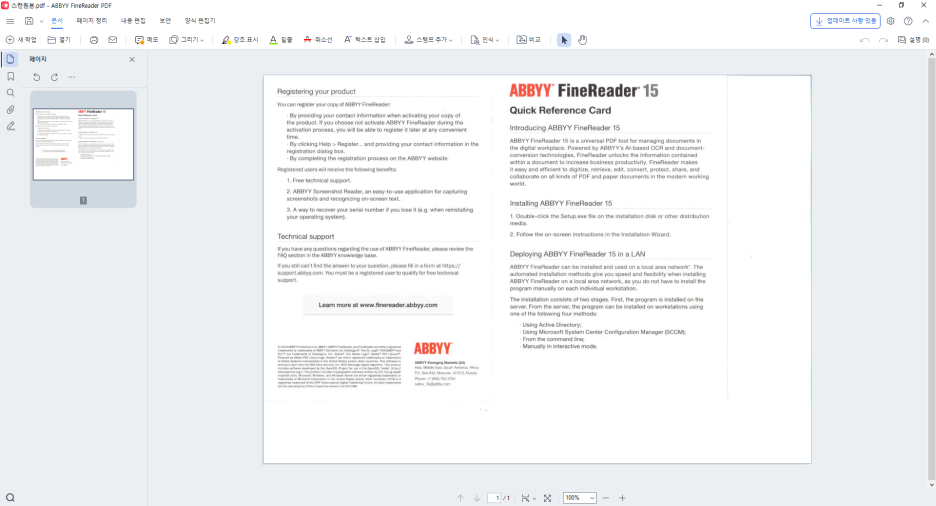936x506 pixels.
Task: Click 'Installing ABBYY FineReader 15' heading
Action: coord(561,203)
